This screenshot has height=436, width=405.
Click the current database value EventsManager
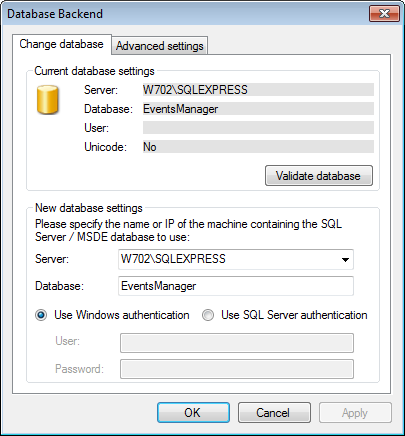(x=258, y=109)
